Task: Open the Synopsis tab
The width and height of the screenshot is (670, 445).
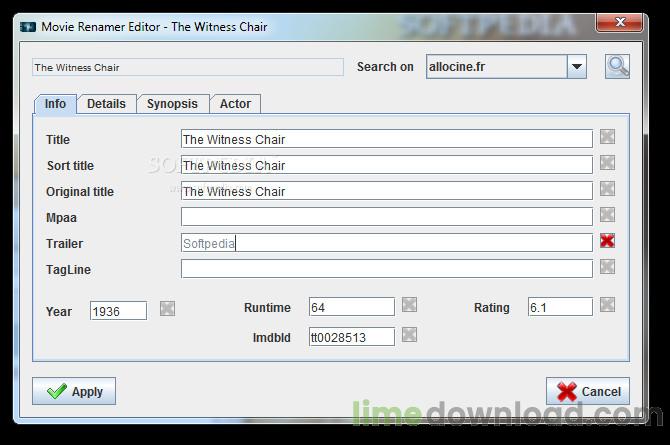Action: click(x=172, y=104)
